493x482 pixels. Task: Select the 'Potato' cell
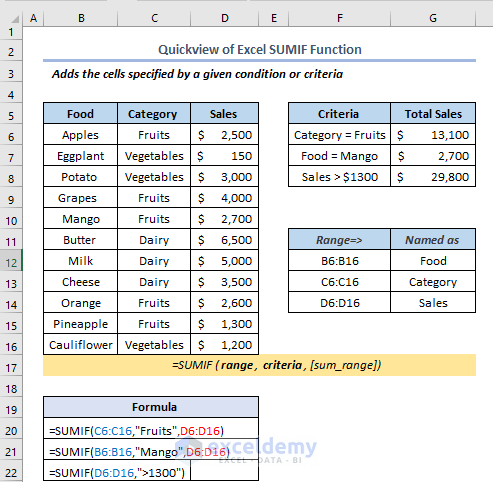(x=80, y=177)
